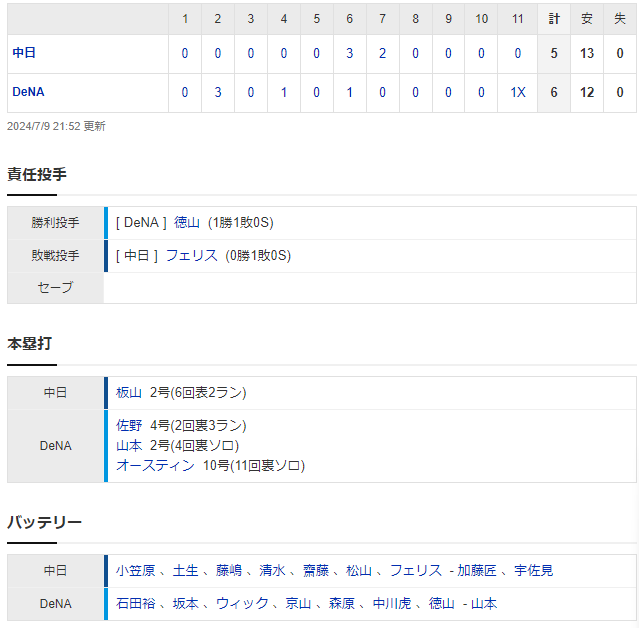Click 中日 10th inning score 0
Screen dimensions: 639x628
481,53
